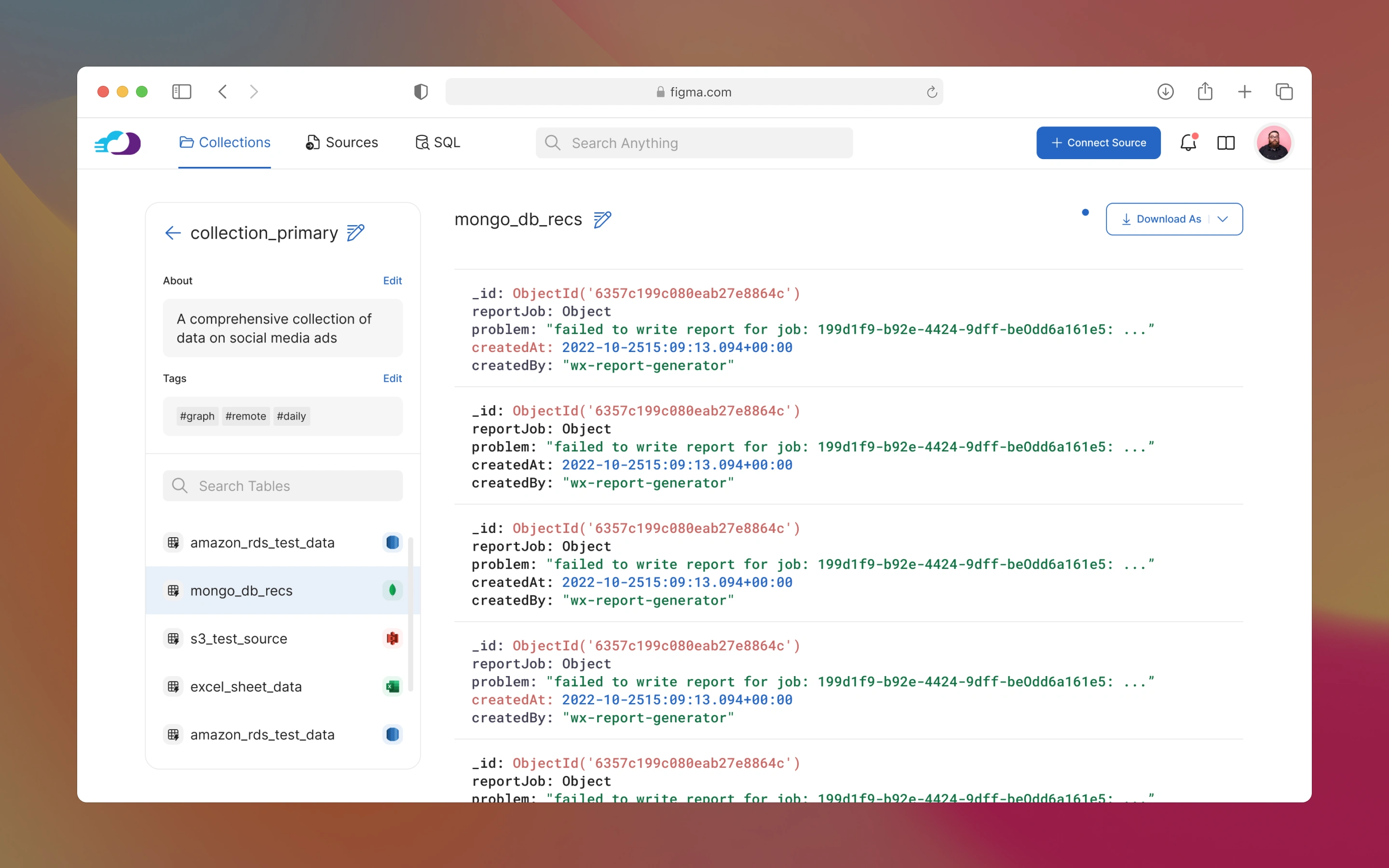Open the docs book icon
Viewport: 1389px width, 868px height.
click(x=1226, y=143)
